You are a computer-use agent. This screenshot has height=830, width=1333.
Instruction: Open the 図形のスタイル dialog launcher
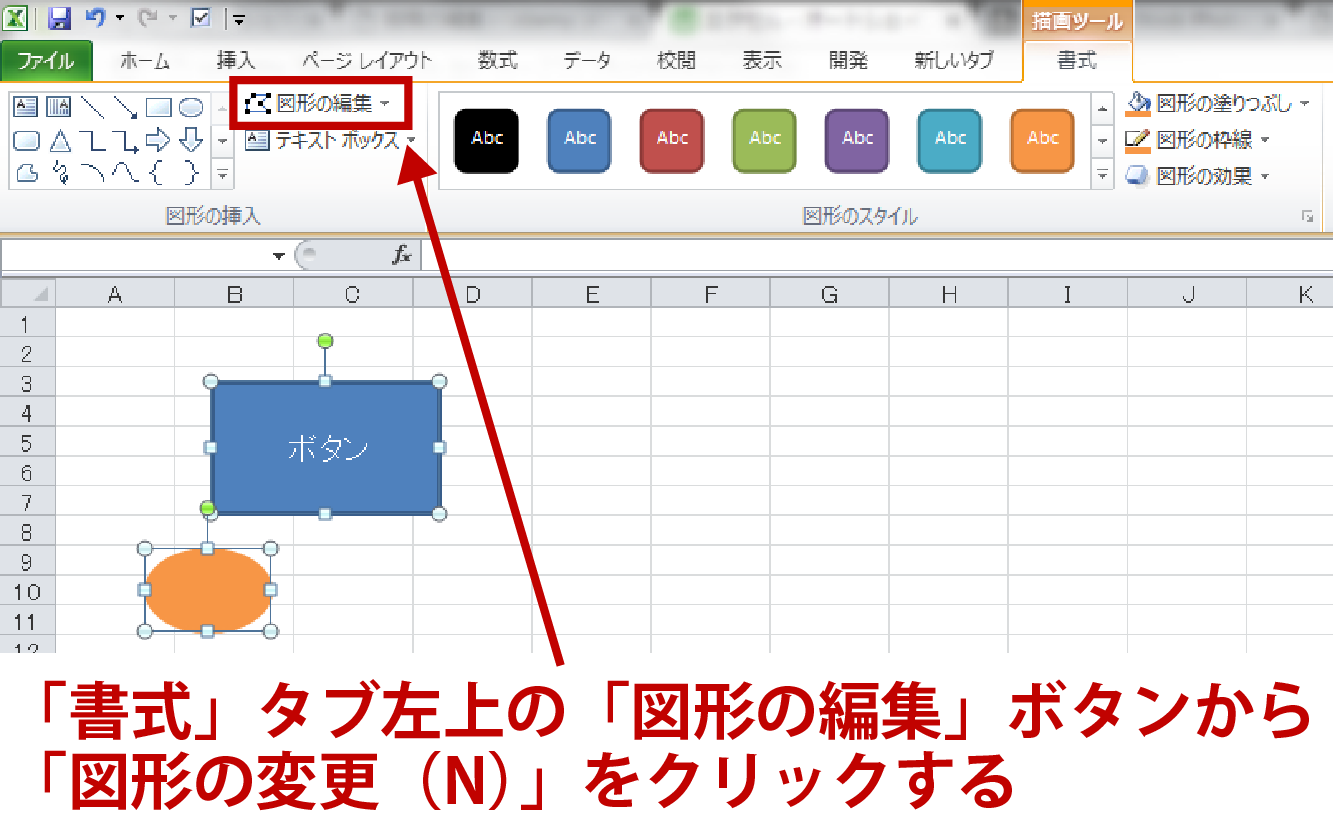pyautogui.click(x=1307, y=216)
